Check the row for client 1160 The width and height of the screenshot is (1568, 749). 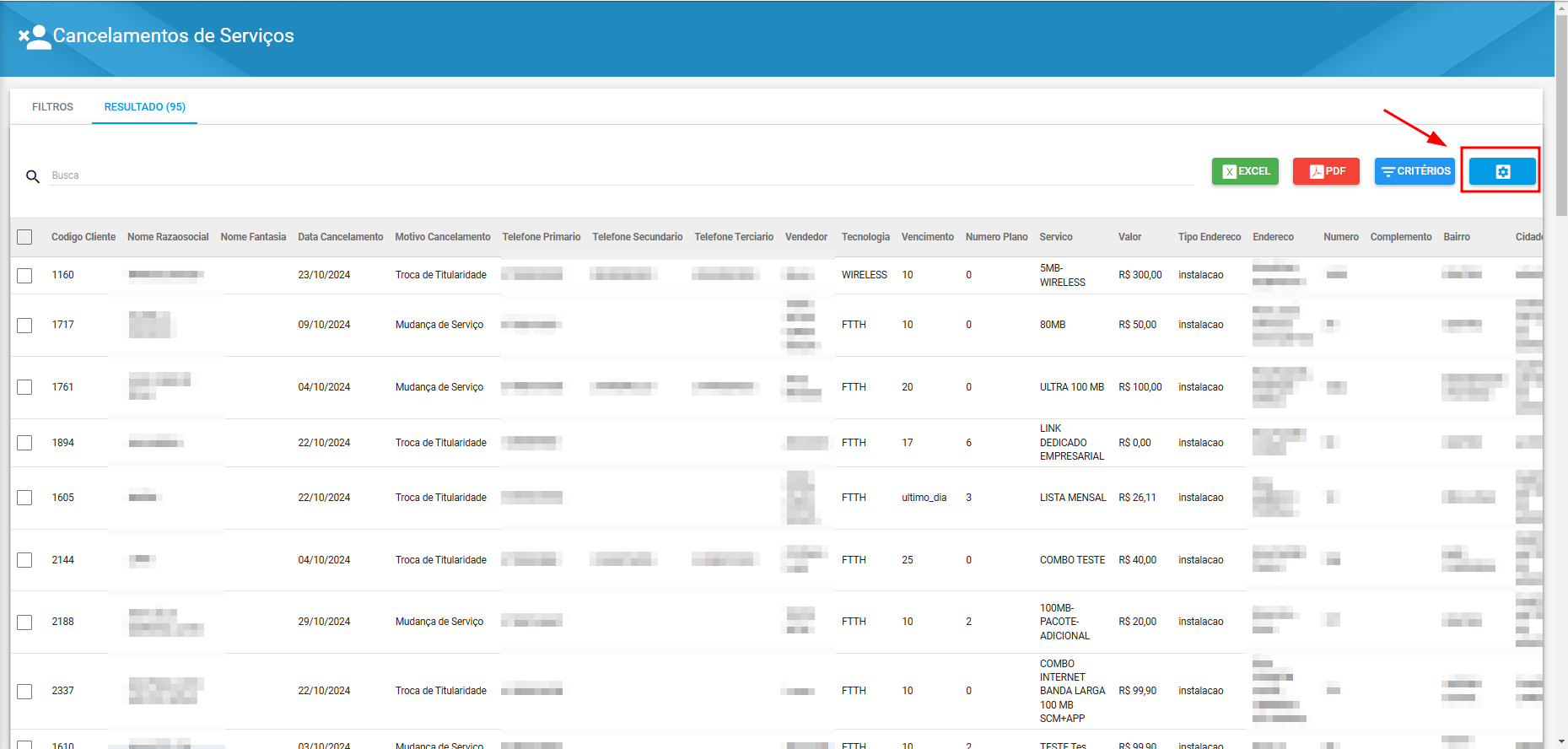point(24,275)
